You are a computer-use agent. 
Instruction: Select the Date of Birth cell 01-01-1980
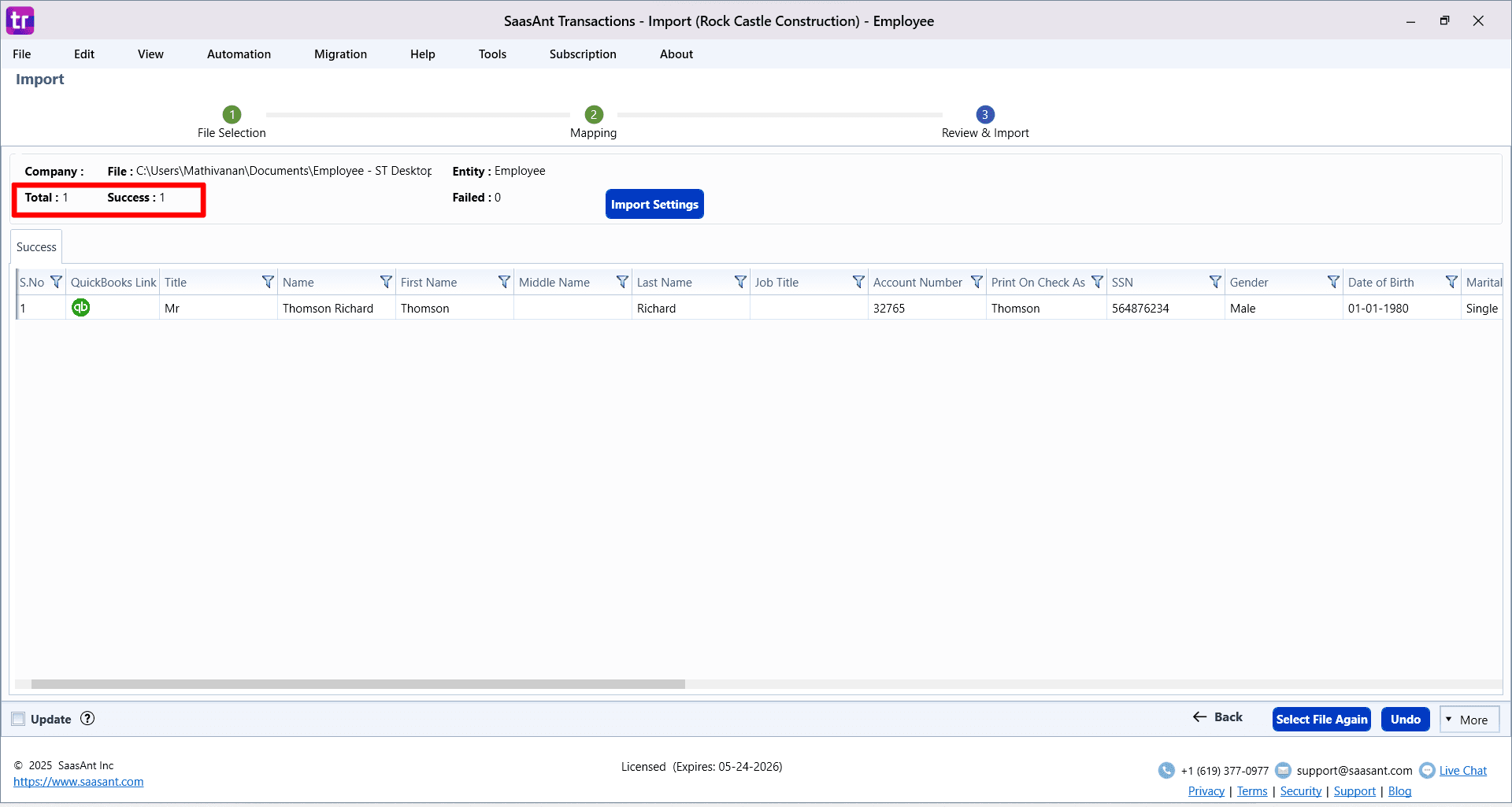click(1402, 308)
